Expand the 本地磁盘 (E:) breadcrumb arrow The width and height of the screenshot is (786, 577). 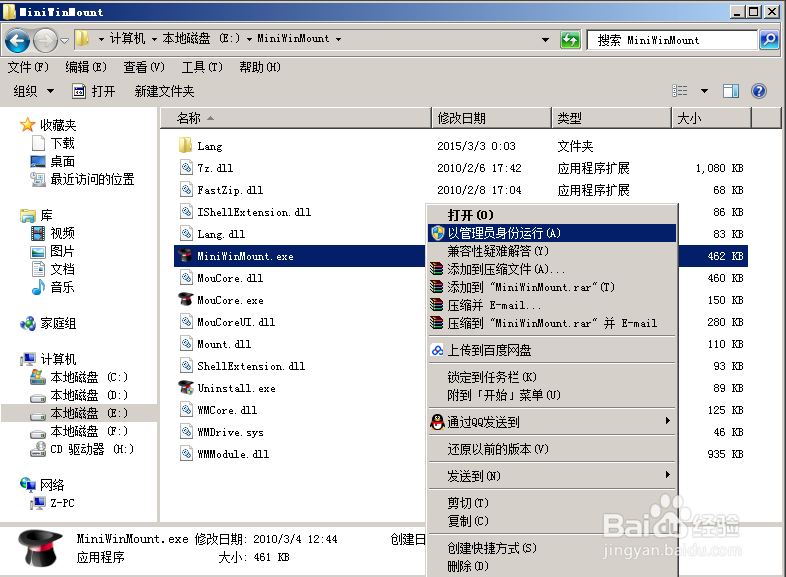pyautogui.click(x=249, y=39)
